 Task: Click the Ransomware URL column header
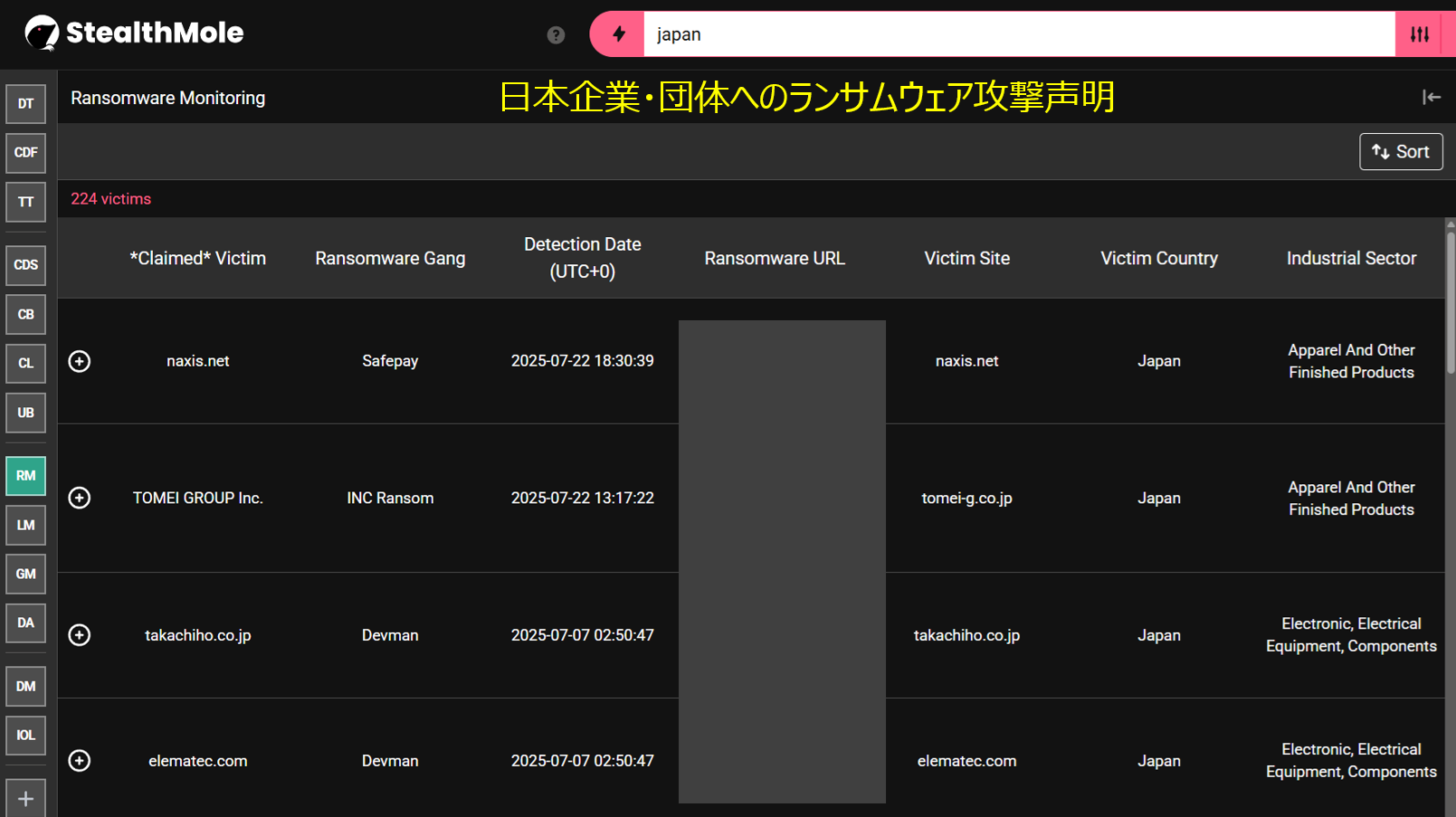[775, 259]
